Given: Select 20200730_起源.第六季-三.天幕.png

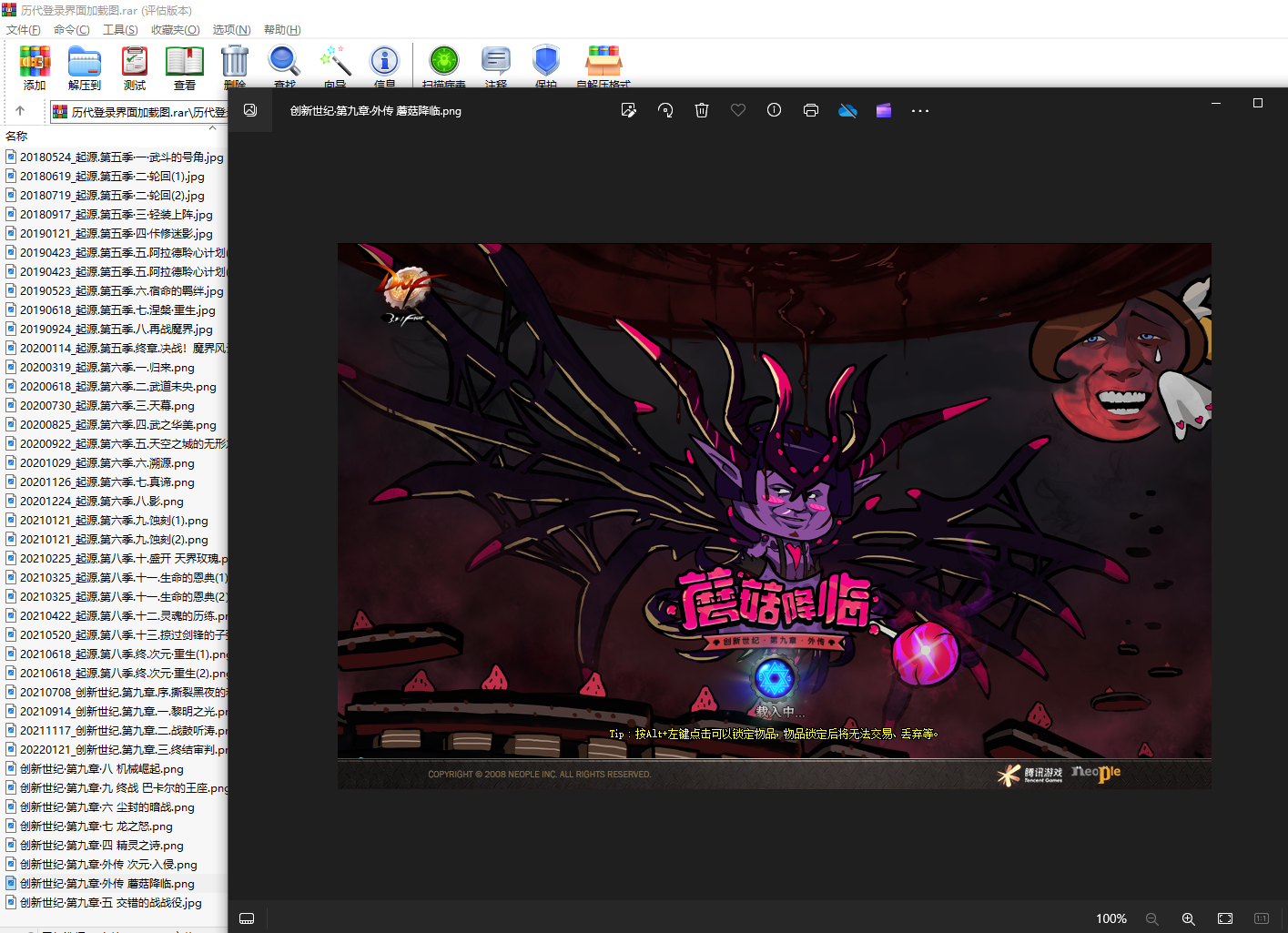Looking at the screenshot, I should point(100,406).
